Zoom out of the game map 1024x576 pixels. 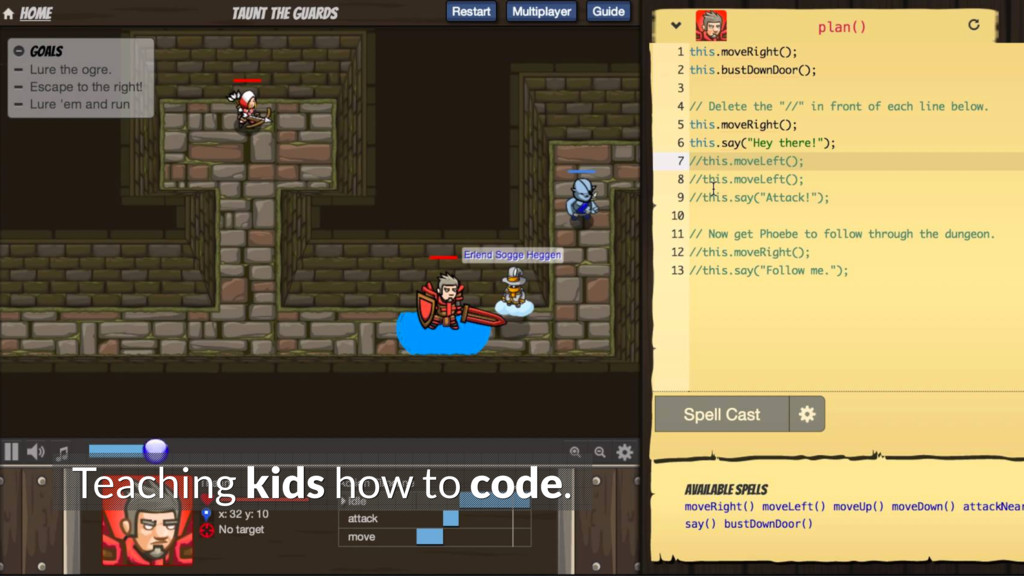(600, 452)
